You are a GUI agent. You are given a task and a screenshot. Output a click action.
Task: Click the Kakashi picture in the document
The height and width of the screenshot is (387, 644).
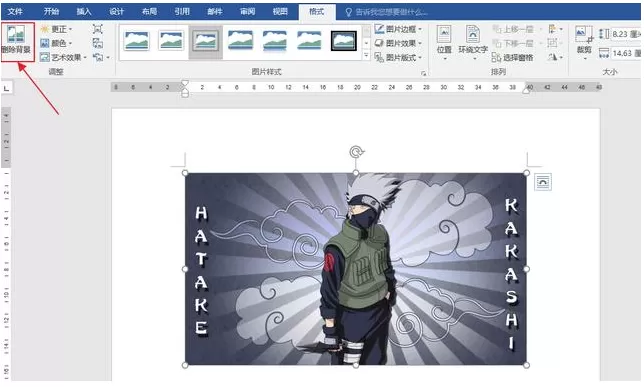coord(356,269)
